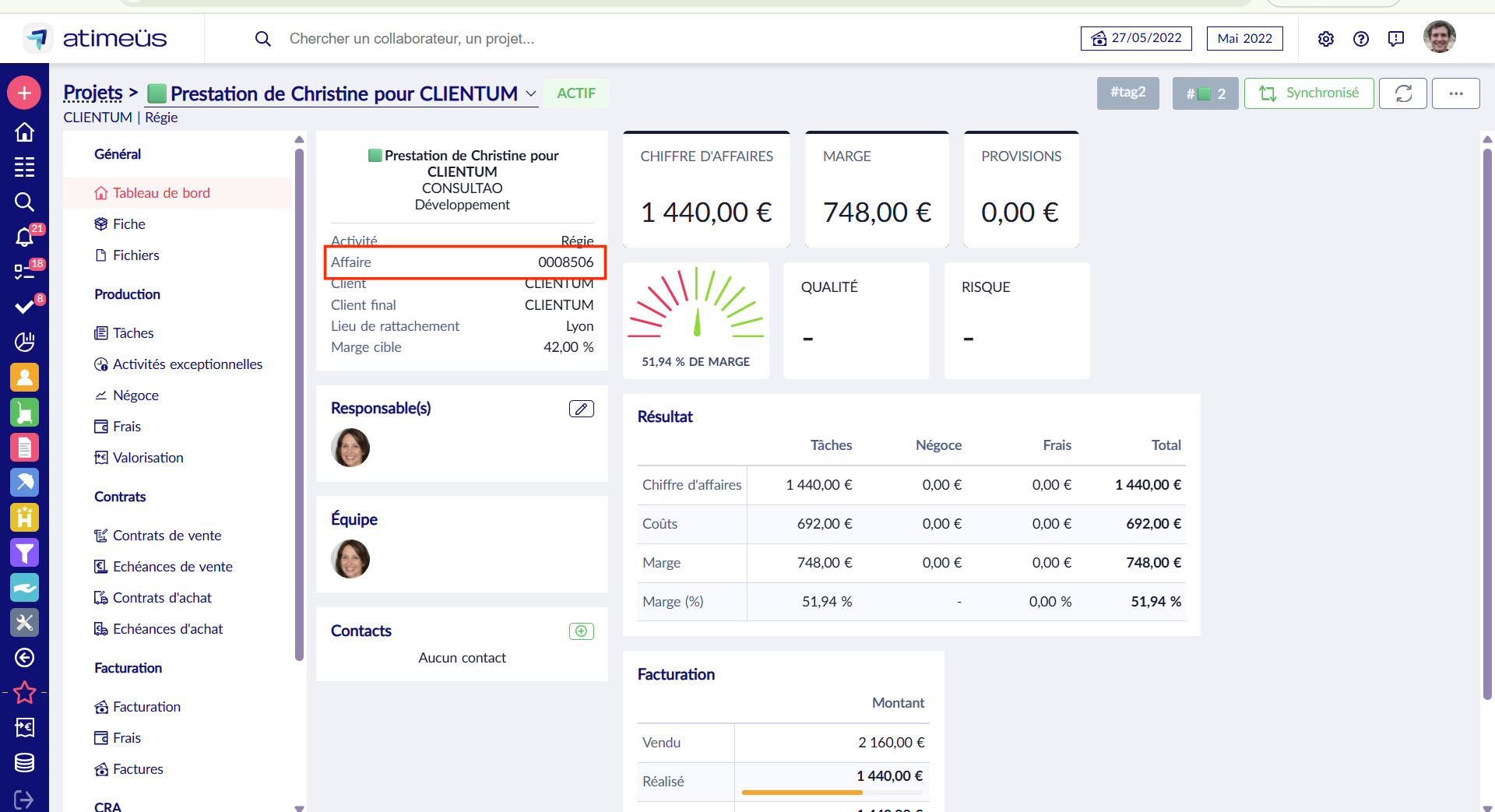This screenshot has height=812, width=1495.
Task: Open the Mai 2022 month selector
Action: coord(1244,38)
